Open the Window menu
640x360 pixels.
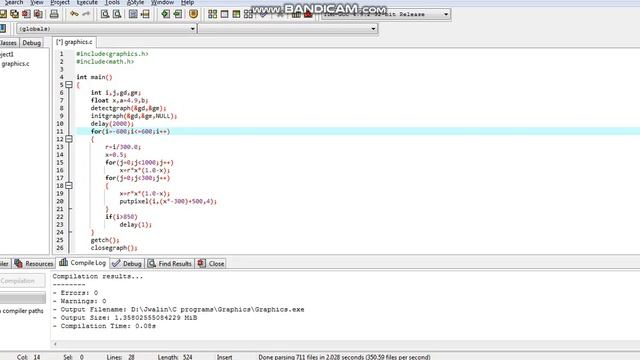tap(162, 2)
